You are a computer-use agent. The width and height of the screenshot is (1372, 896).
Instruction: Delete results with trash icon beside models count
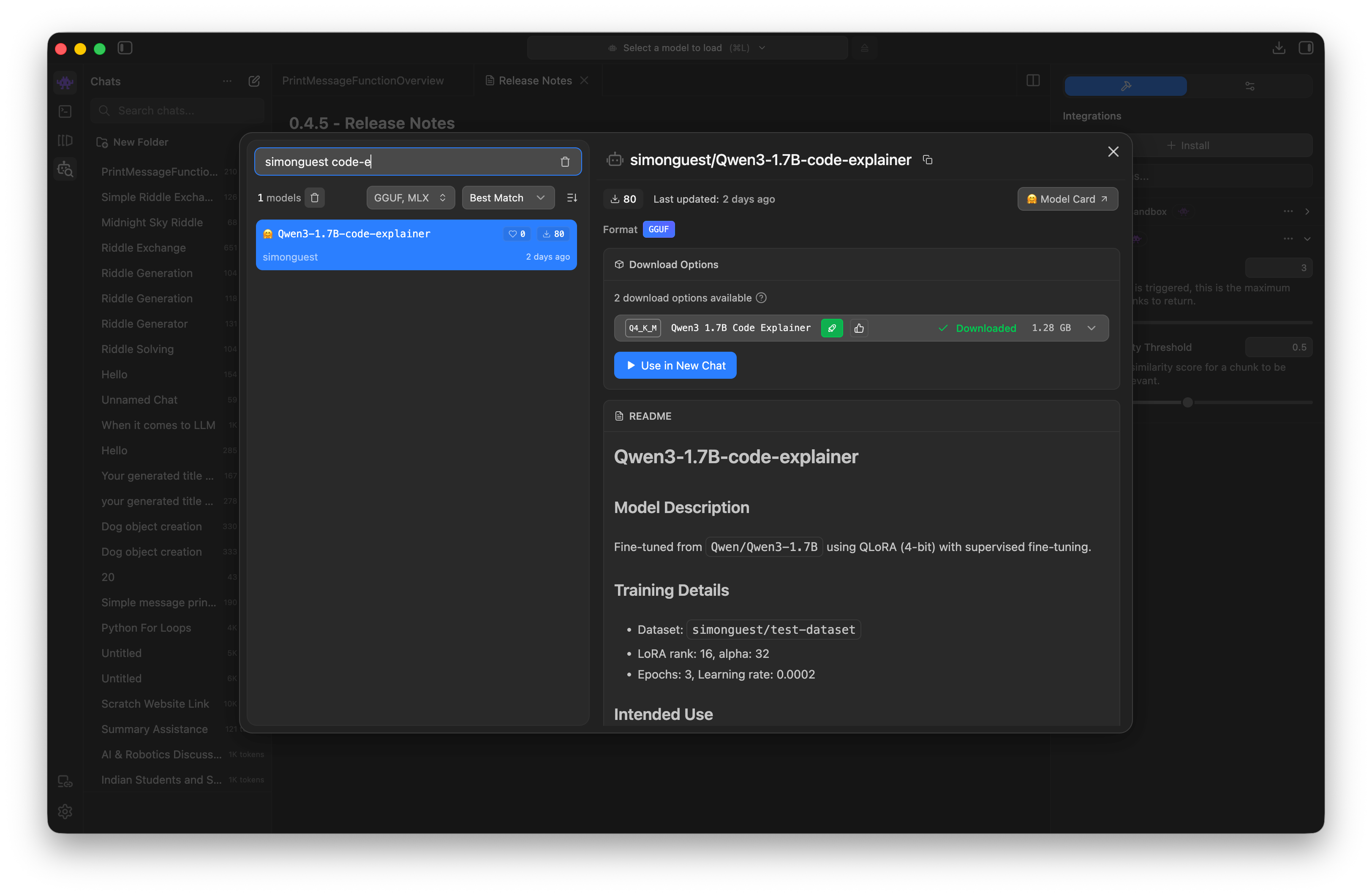(x=315, y=198)
